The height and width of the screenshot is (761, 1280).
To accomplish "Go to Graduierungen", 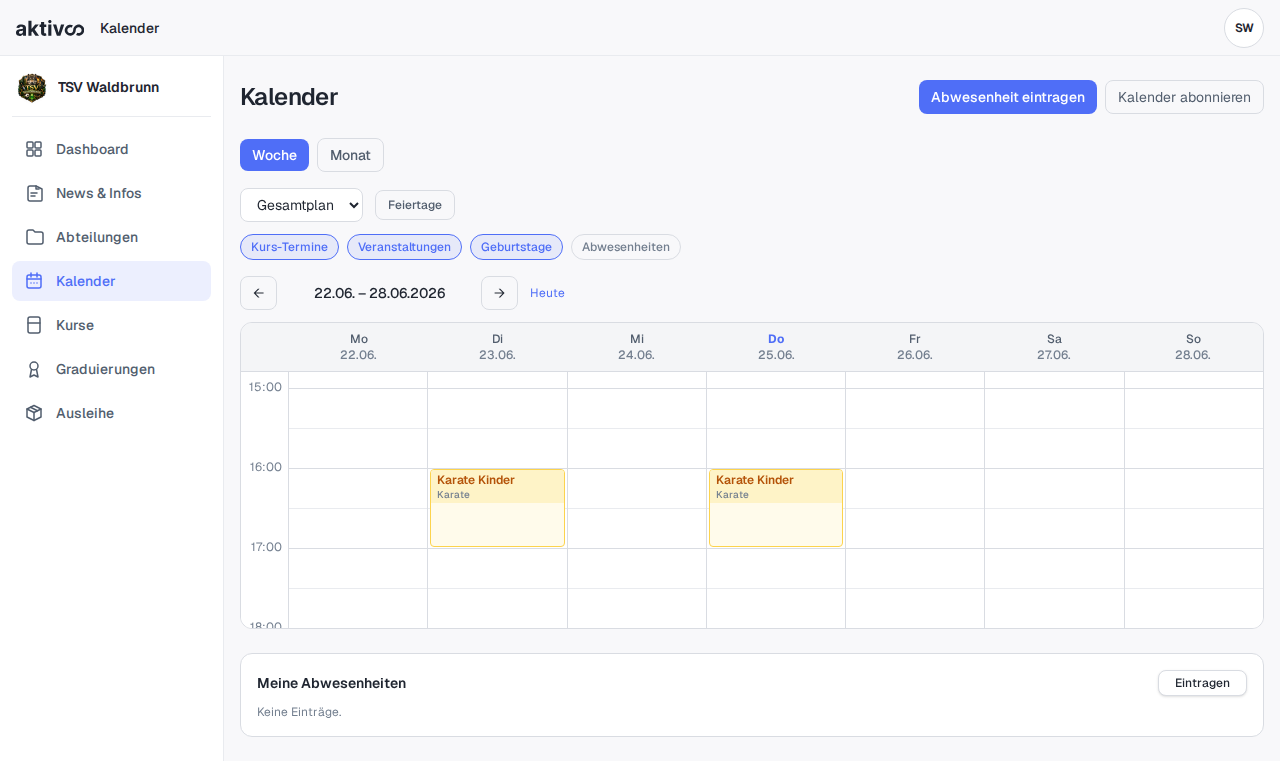I will pyautogui.click(x=111, y=369).
